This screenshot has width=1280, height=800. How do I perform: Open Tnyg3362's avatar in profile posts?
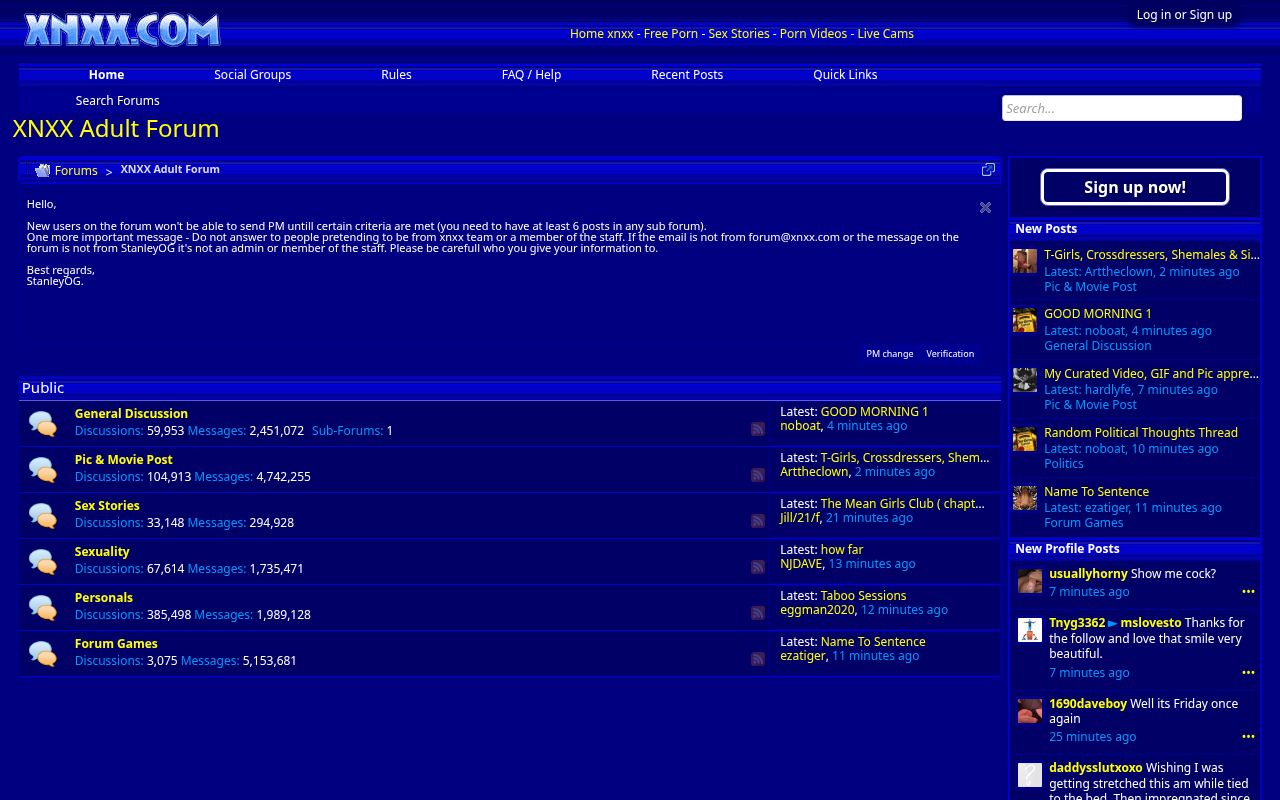coord(1030,630)
